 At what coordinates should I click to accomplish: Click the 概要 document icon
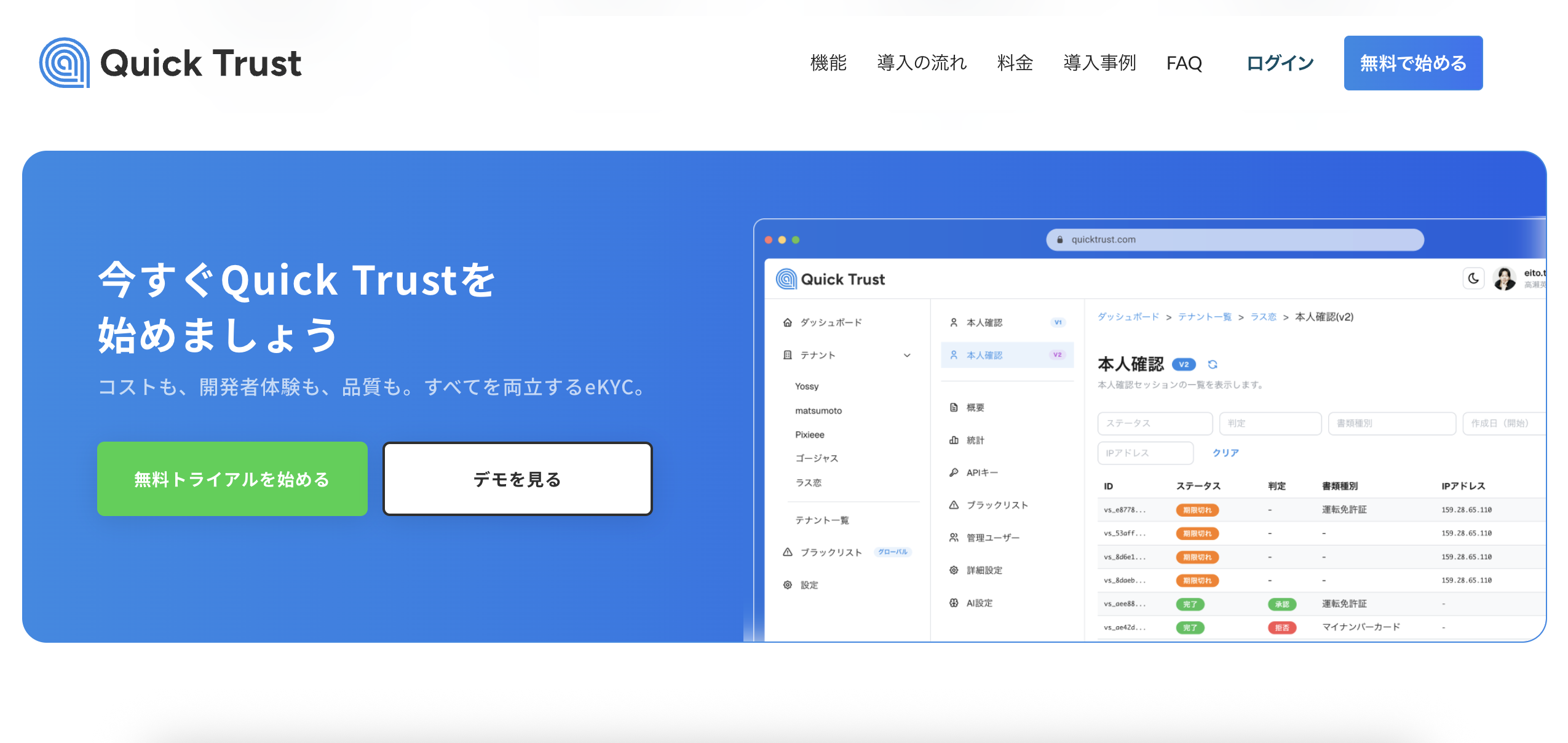(x=954, y=407)
